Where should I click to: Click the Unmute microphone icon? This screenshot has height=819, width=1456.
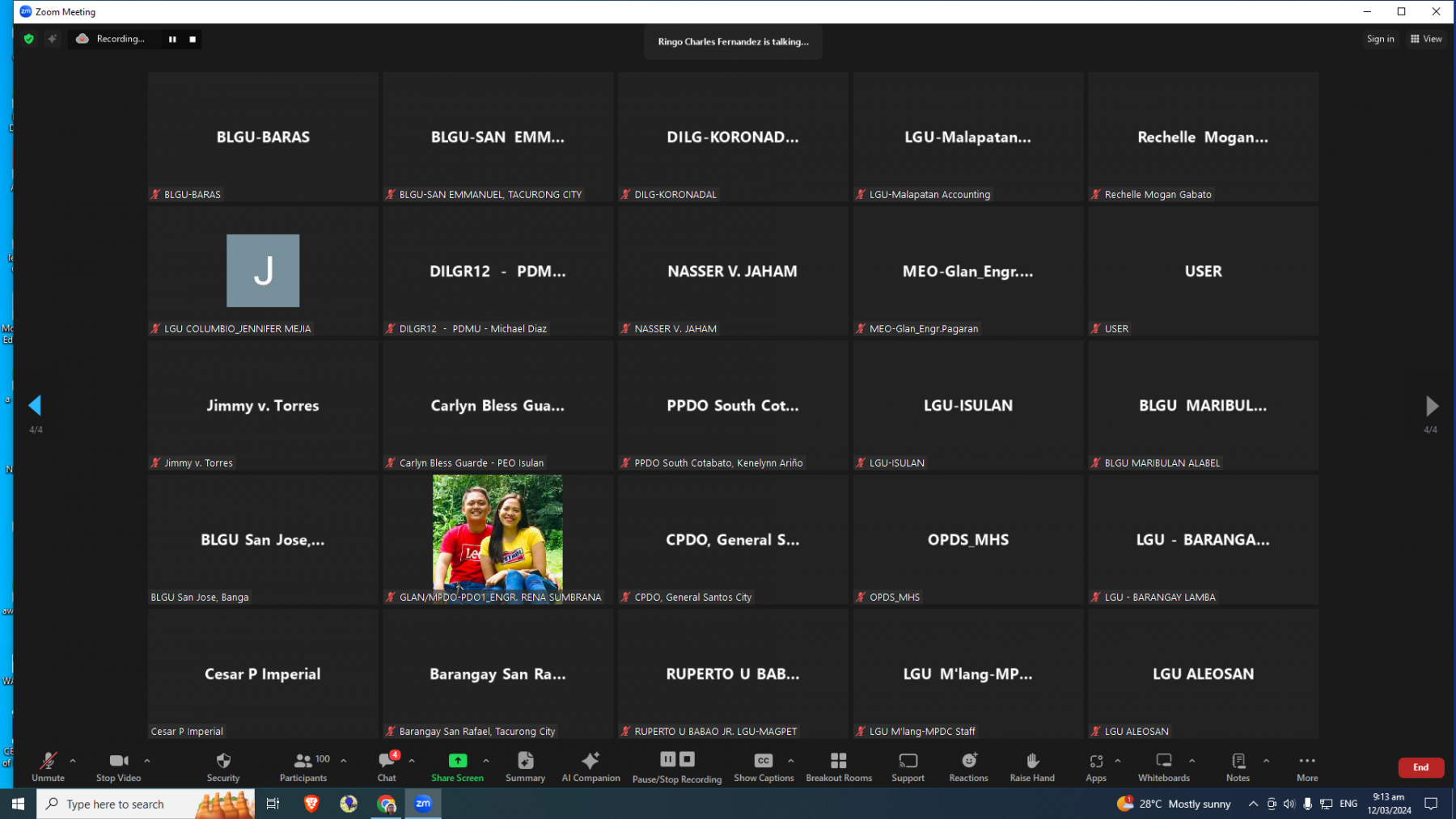point(48,761)
